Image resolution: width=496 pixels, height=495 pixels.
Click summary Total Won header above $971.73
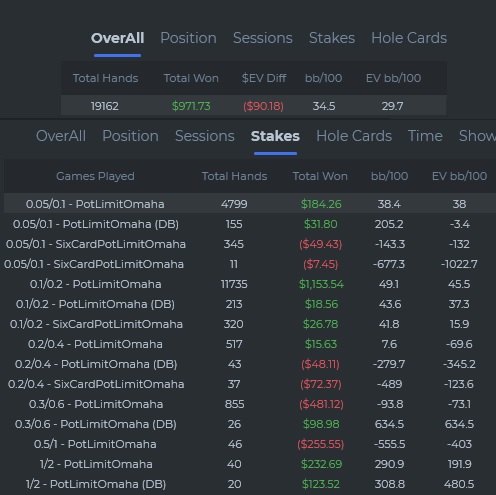pyautogui.click(x=191, y=78)
